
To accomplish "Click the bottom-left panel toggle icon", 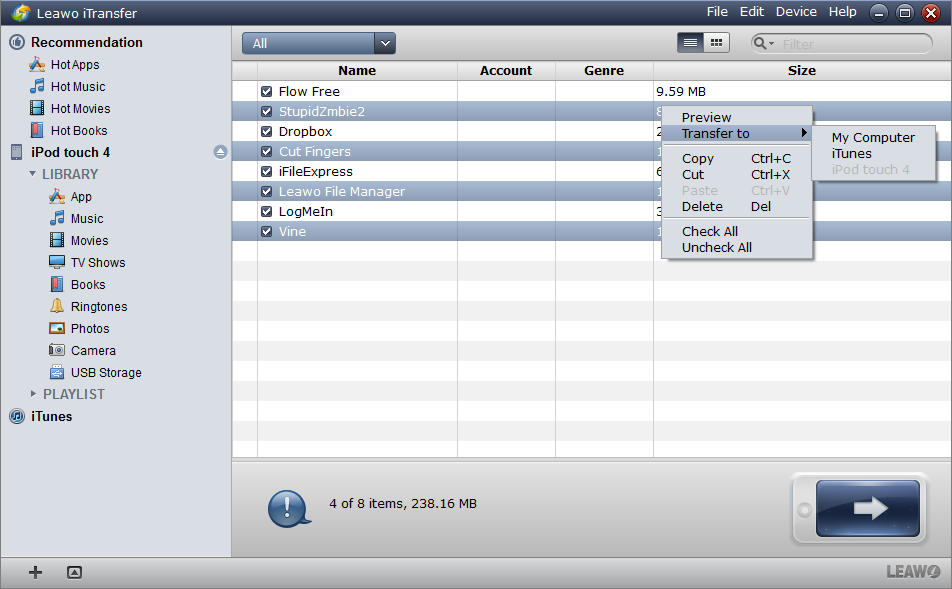I will pos(74,572).
